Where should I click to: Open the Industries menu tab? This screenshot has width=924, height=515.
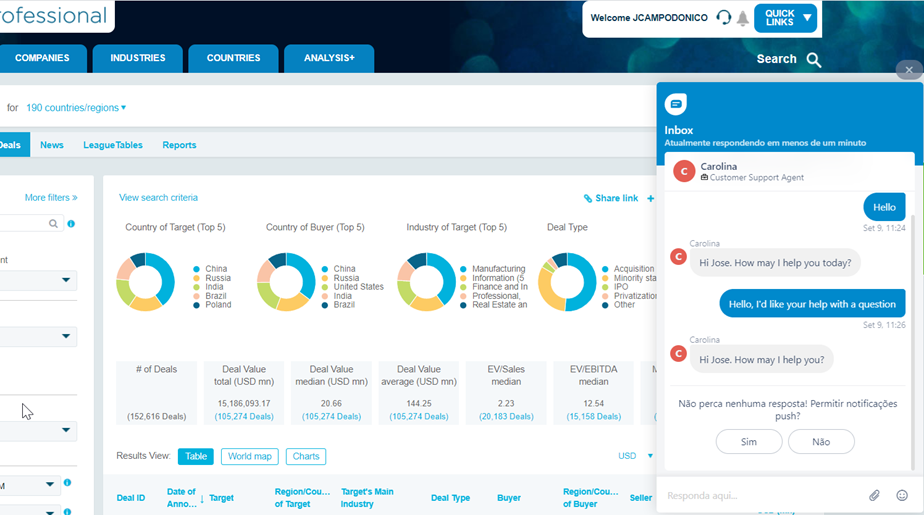point(138,58)
